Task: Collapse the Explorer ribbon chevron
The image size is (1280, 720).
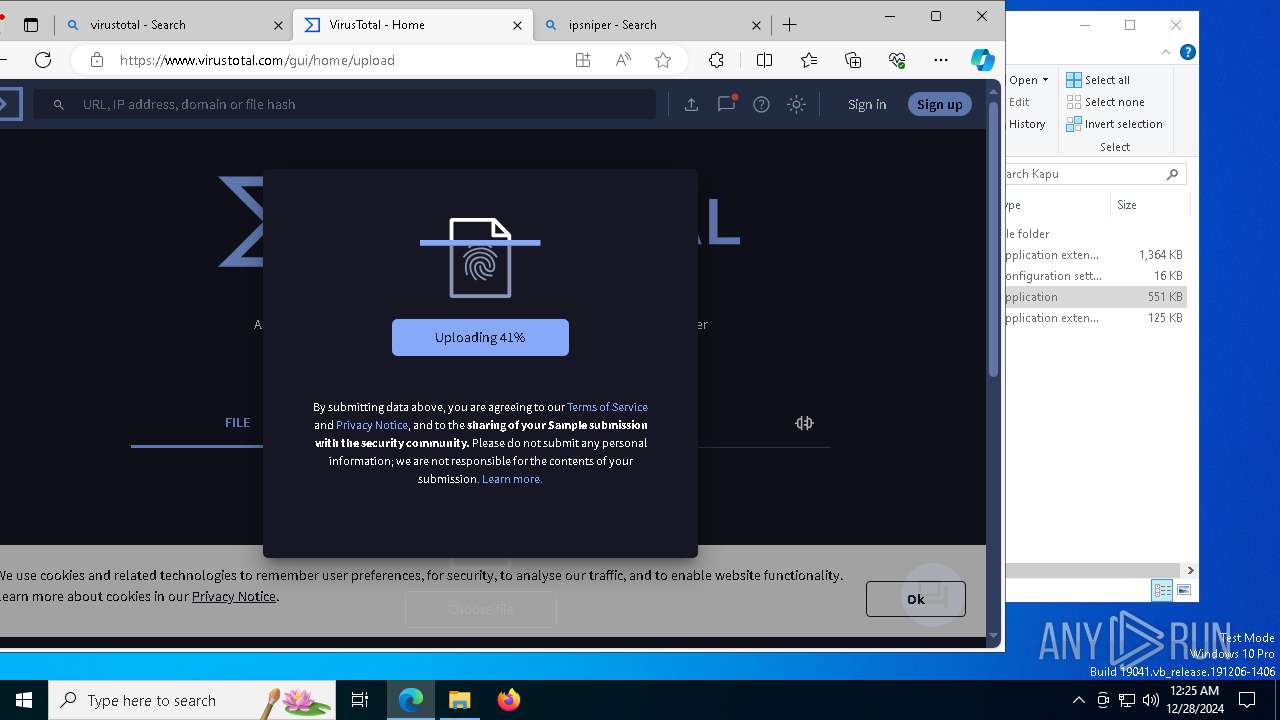Action: click(x=1166, y=52)
